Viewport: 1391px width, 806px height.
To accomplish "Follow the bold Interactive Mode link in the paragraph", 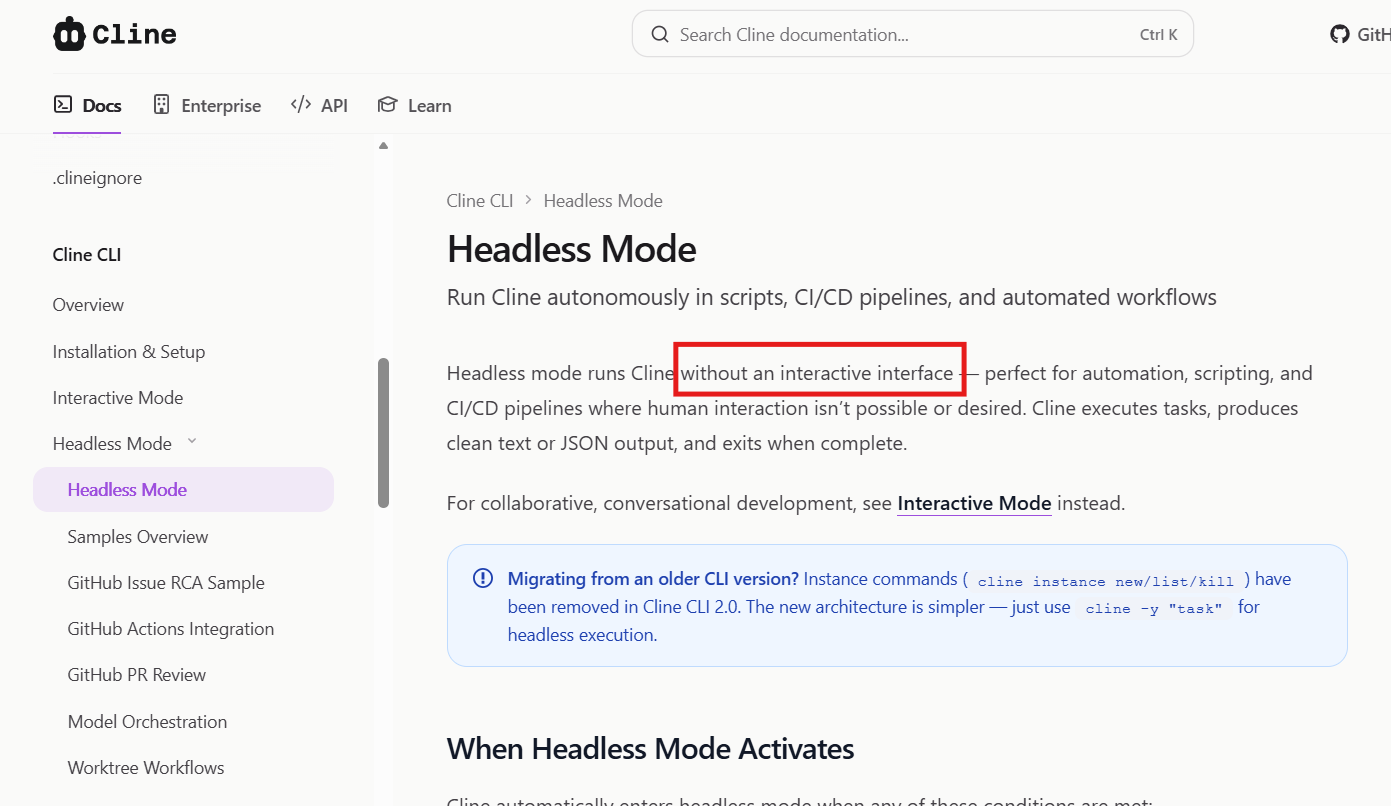I will click(974, 503).
